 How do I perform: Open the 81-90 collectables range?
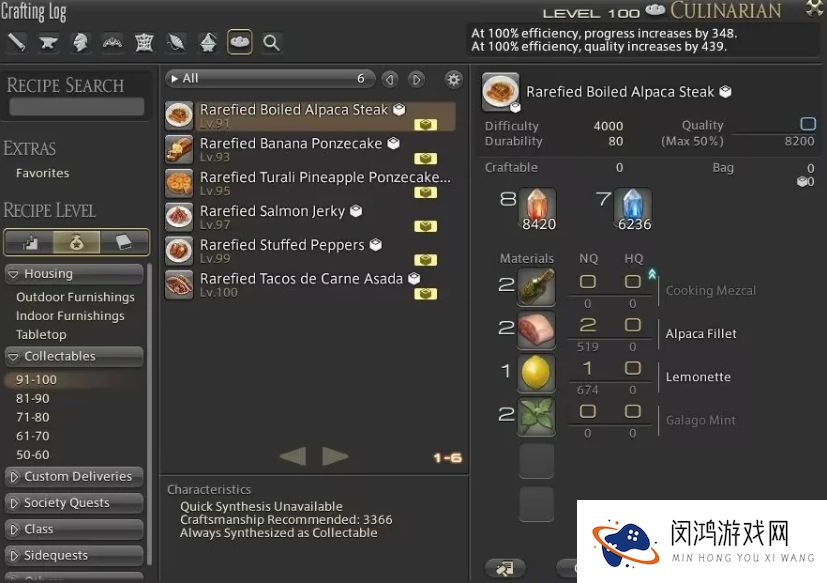pyautogui.click(x=32, y=399)
